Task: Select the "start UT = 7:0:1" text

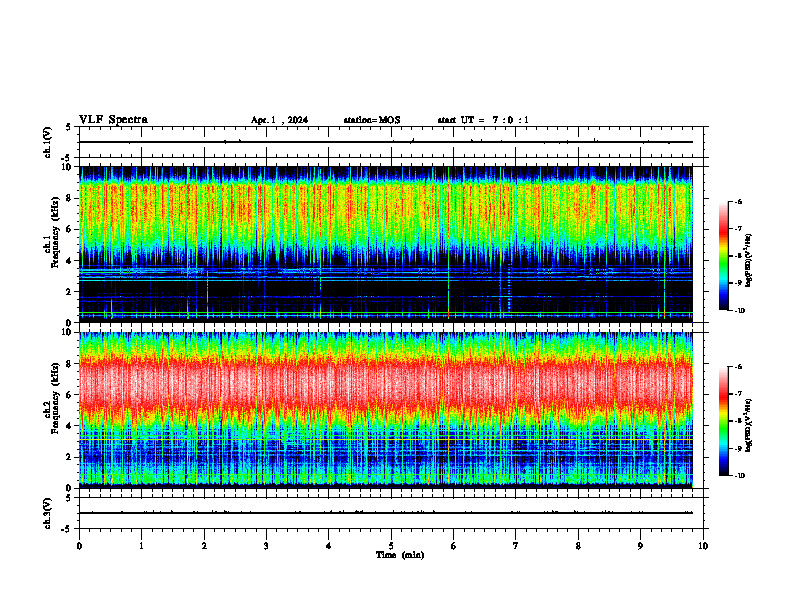Action: click(483, 120)
